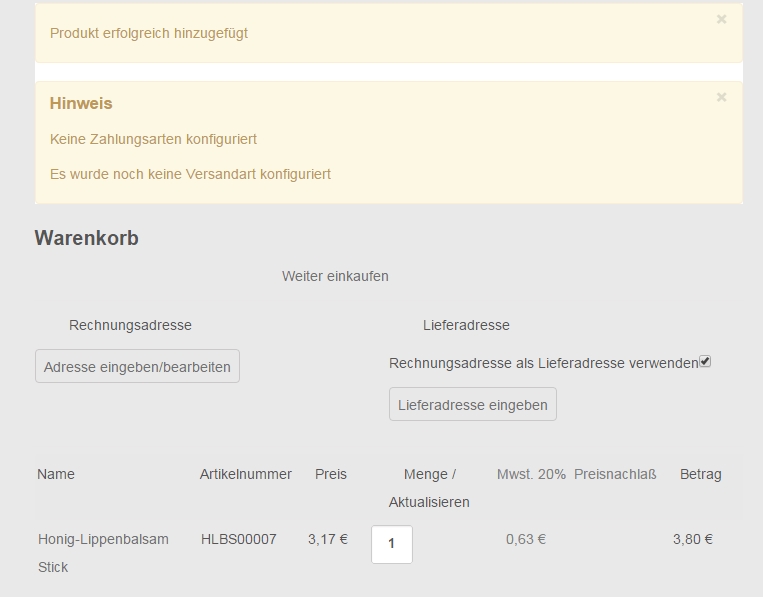The image size is (763, 597).
Task: Click the 'Warenkorb' heading
Action: point(86,238)
